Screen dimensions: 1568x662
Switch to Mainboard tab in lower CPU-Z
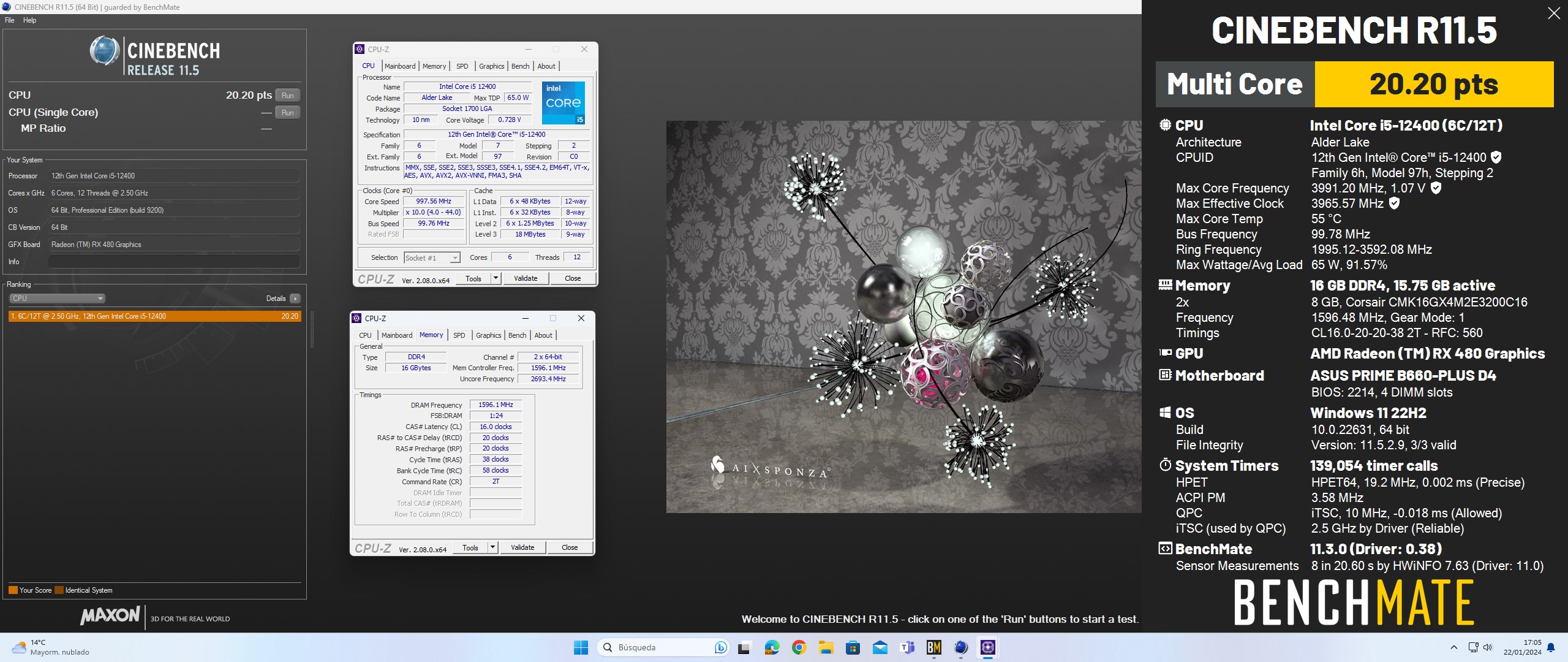coord(397,335)
